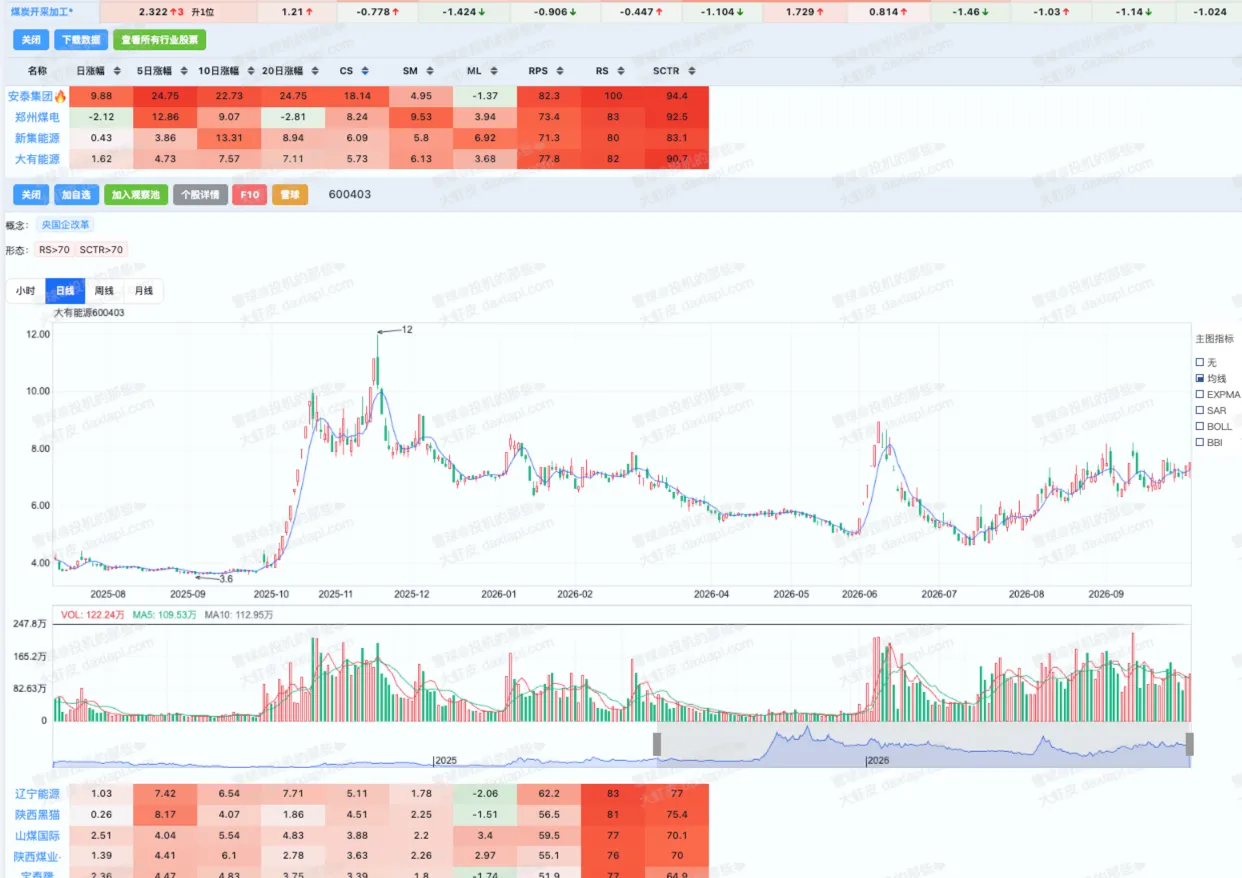
Task: Click the fire icon beside 安泰集团
Action: [x=60, y=96]
